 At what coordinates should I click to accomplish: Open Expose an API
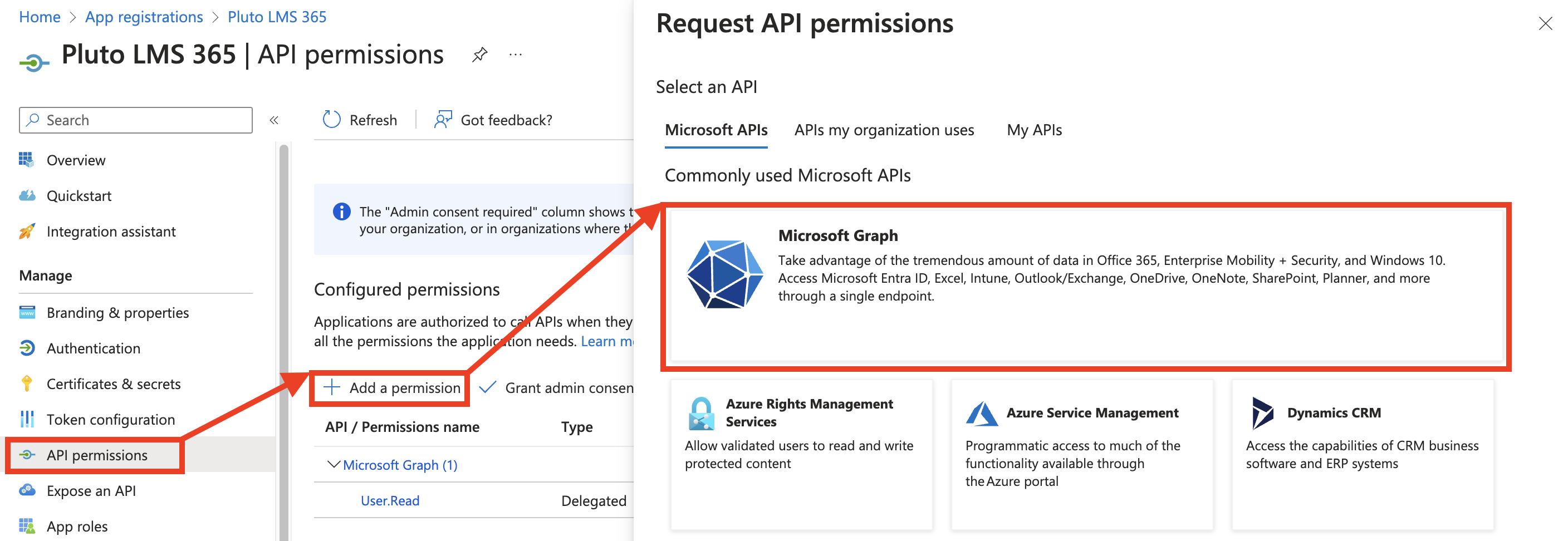[91, 490]
